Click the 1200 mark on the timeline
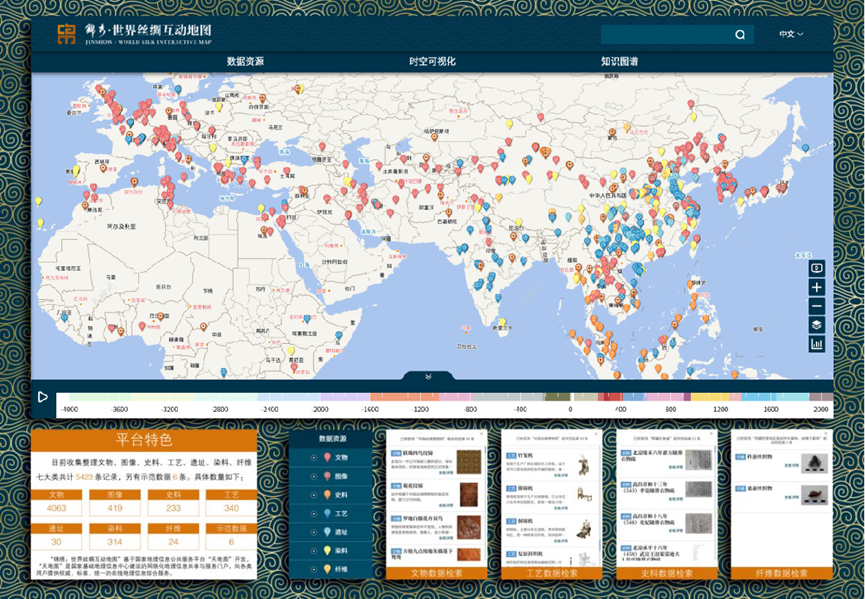This screenshot has width=865, height=599. pos(721,409)
